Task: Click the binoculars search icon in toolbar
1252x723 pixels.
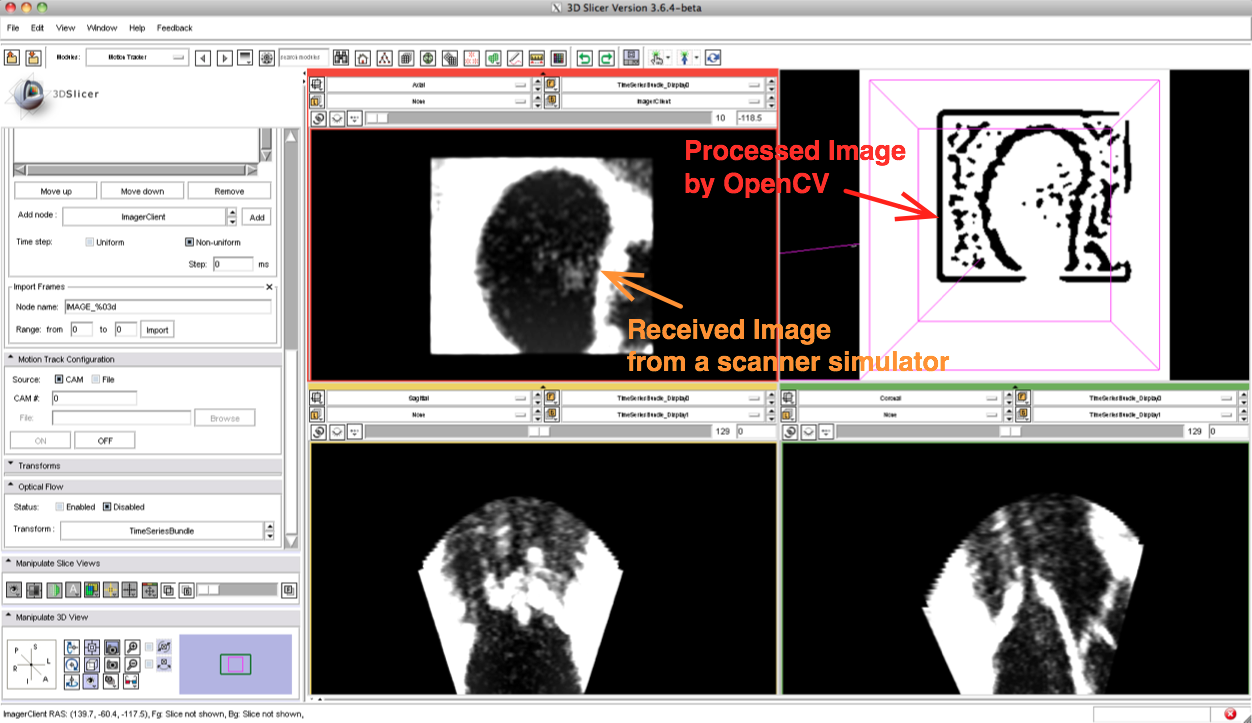Action: [340, 58]
